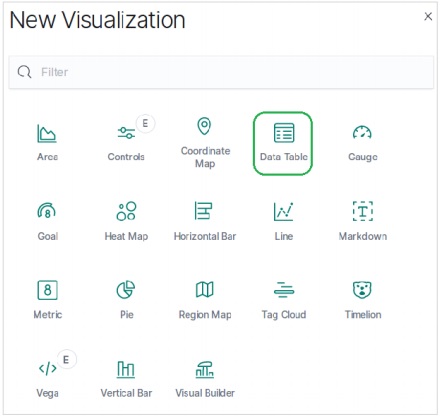Click the experimental E badge on Vega
The image size is (441, 417).
click(66, 359)
